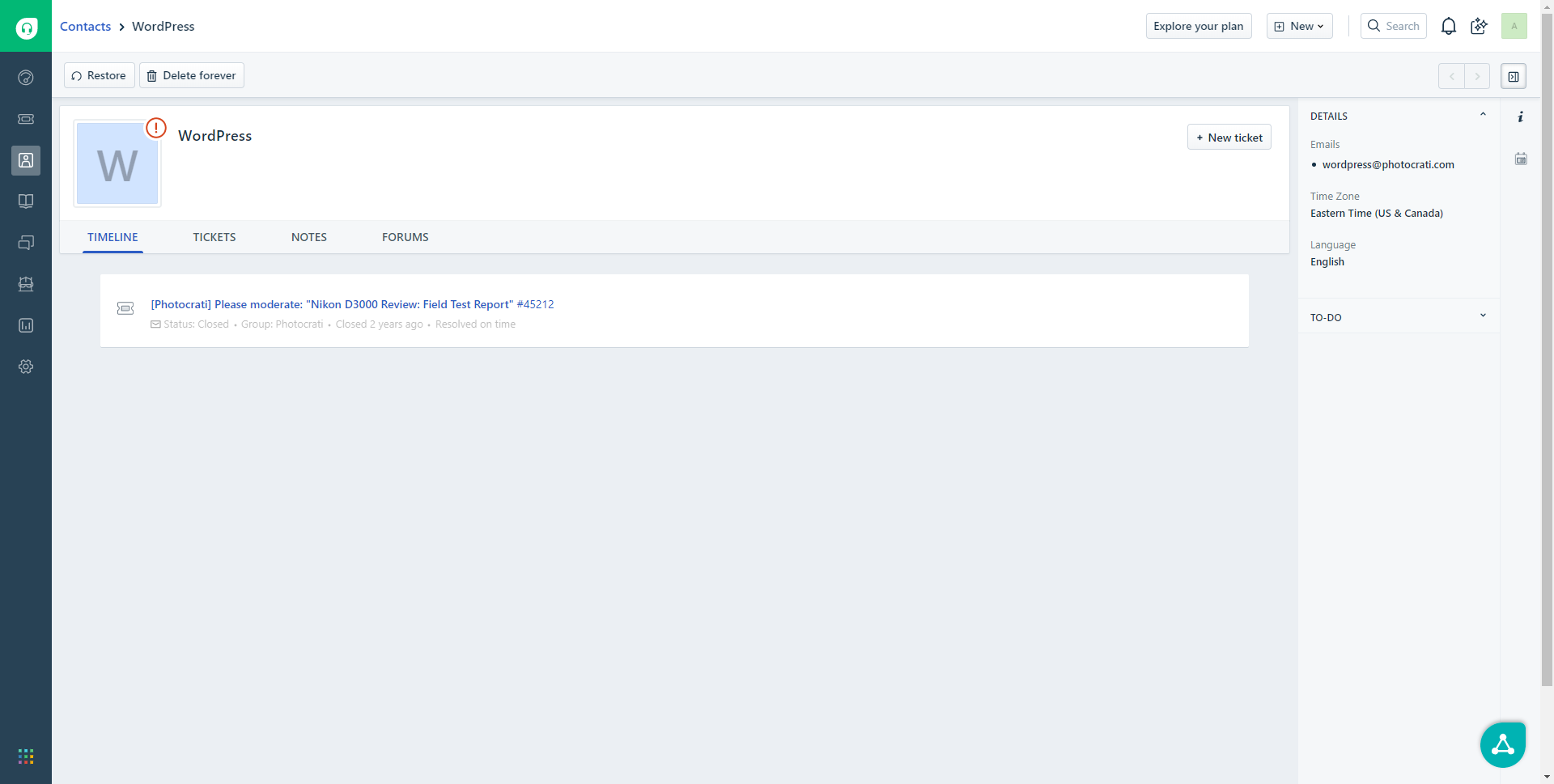Open the Tickets sidebar icon
1554x784 pixels.
coord(26,119)
